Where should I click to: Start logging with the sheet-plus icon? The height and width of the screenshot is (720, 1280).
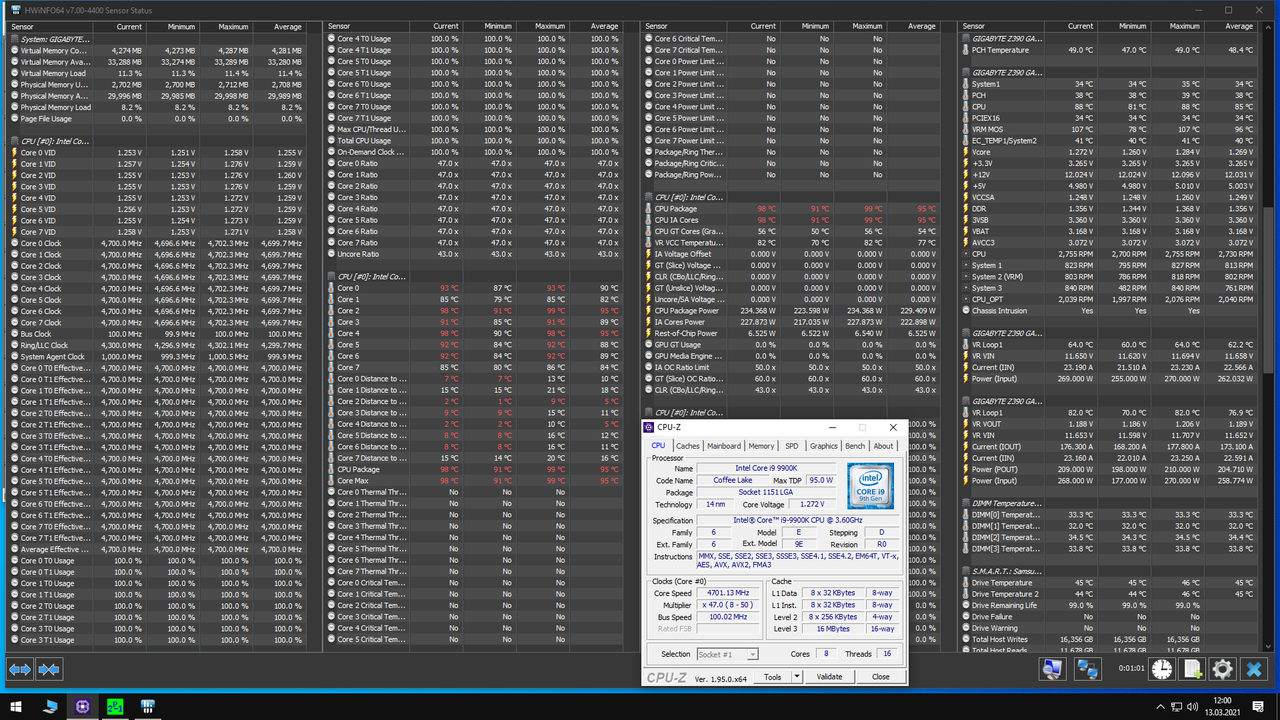(x=1191, y=669)
